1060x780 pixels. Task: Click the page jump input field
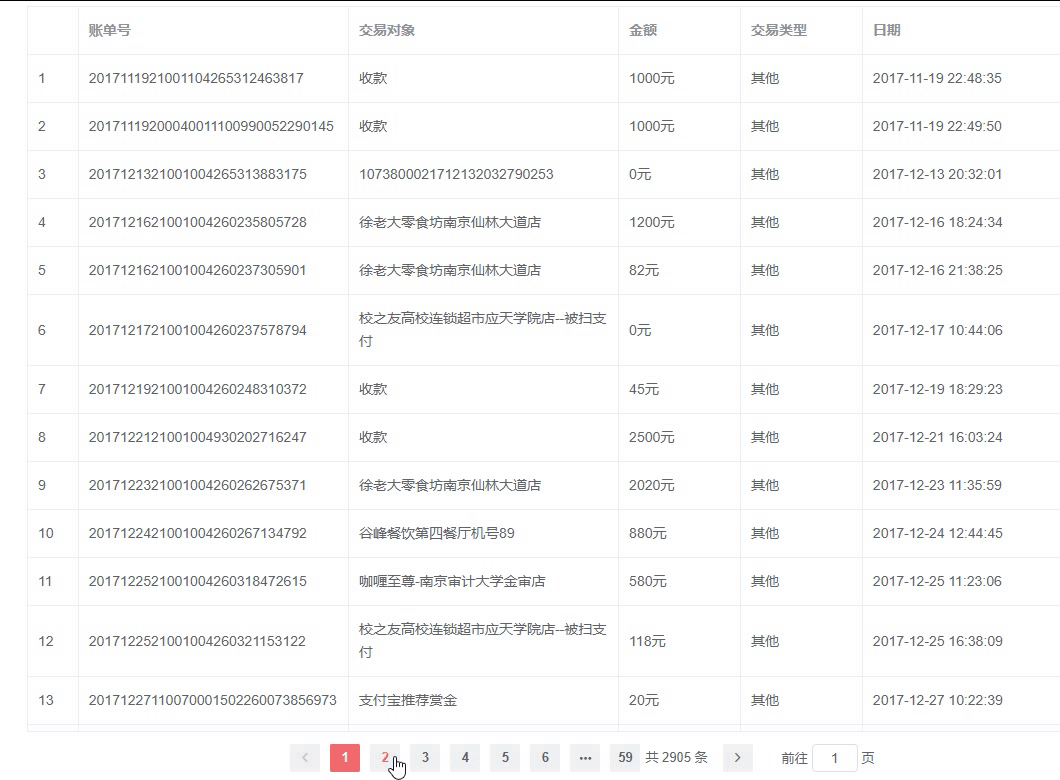[836, 758]
